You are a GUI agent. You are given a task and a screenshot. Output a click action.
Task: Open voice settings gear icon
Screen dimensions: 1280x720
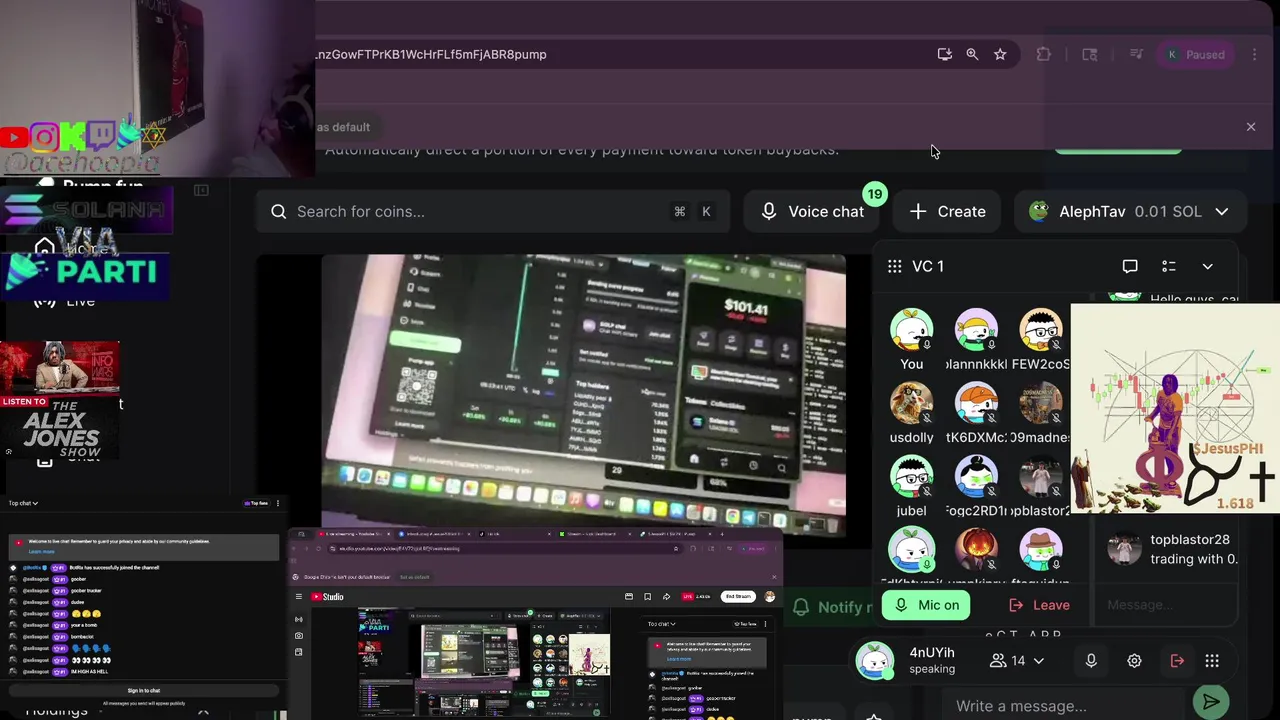[1134, 661]
